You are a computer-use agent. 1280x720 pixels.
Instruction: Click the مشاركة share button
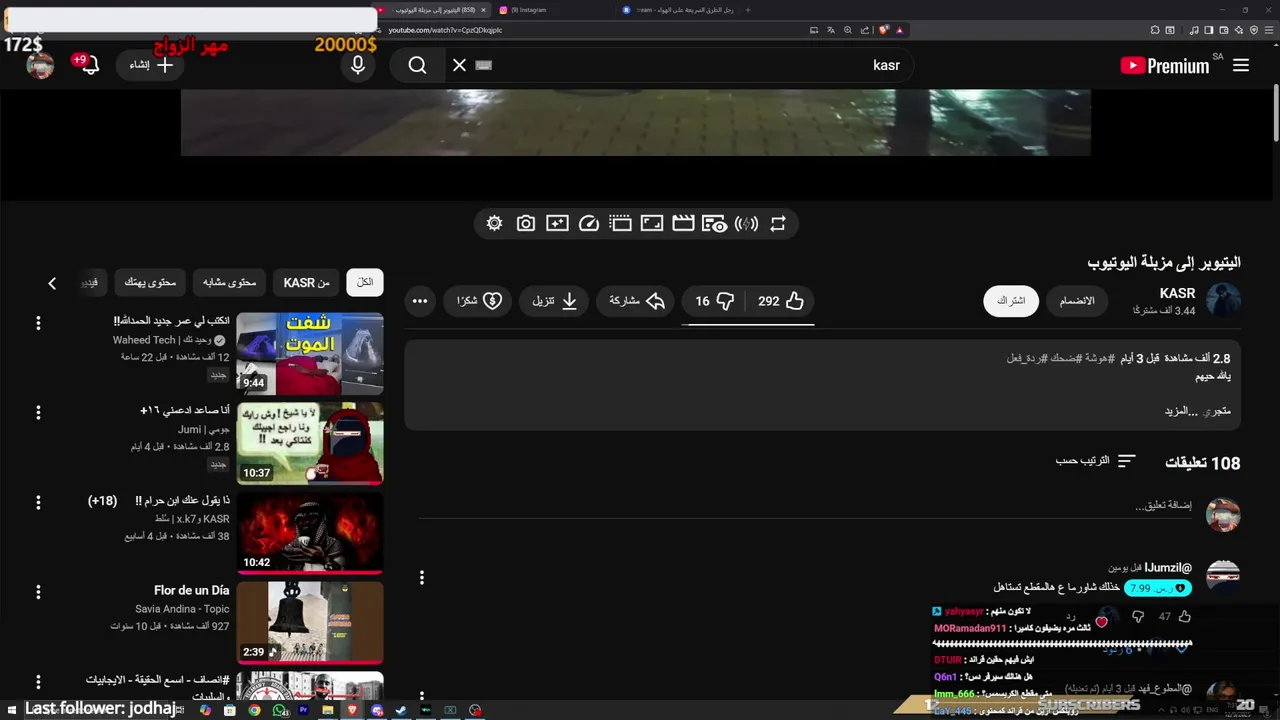pos(636,301)
